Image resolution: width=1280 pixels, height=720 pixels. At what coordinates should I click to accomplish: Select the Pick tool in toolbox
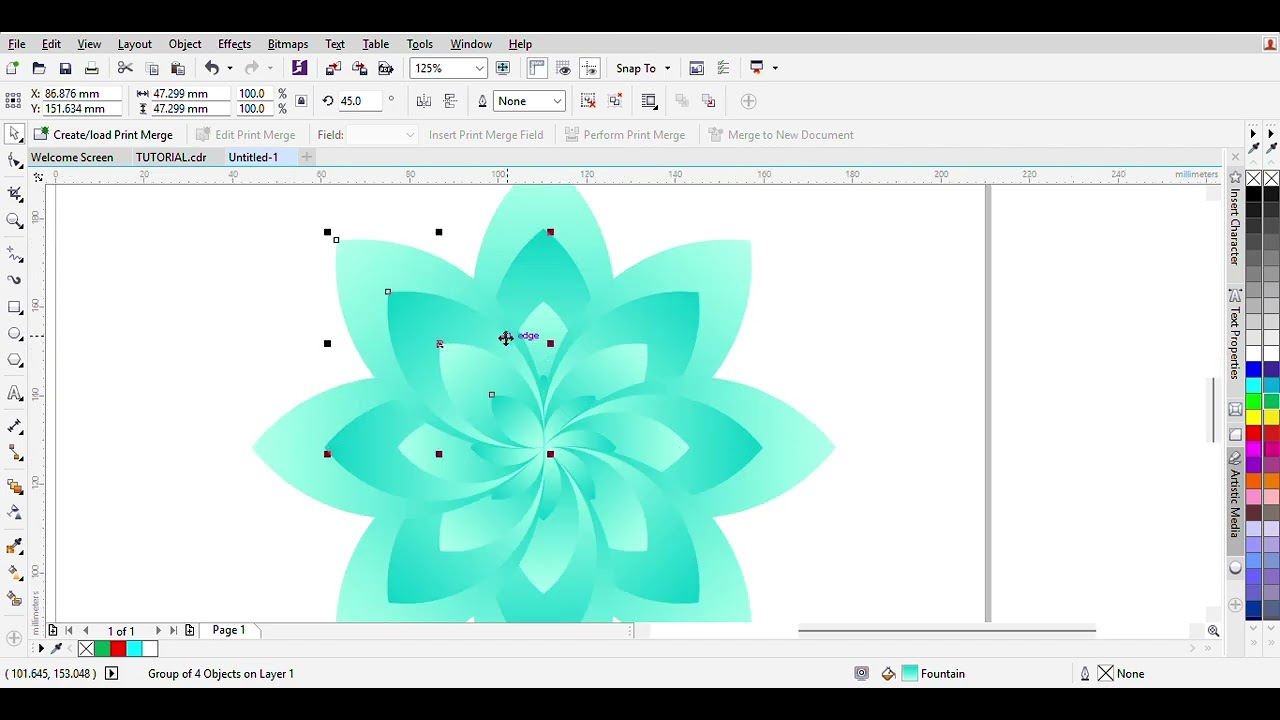(14, 134)
